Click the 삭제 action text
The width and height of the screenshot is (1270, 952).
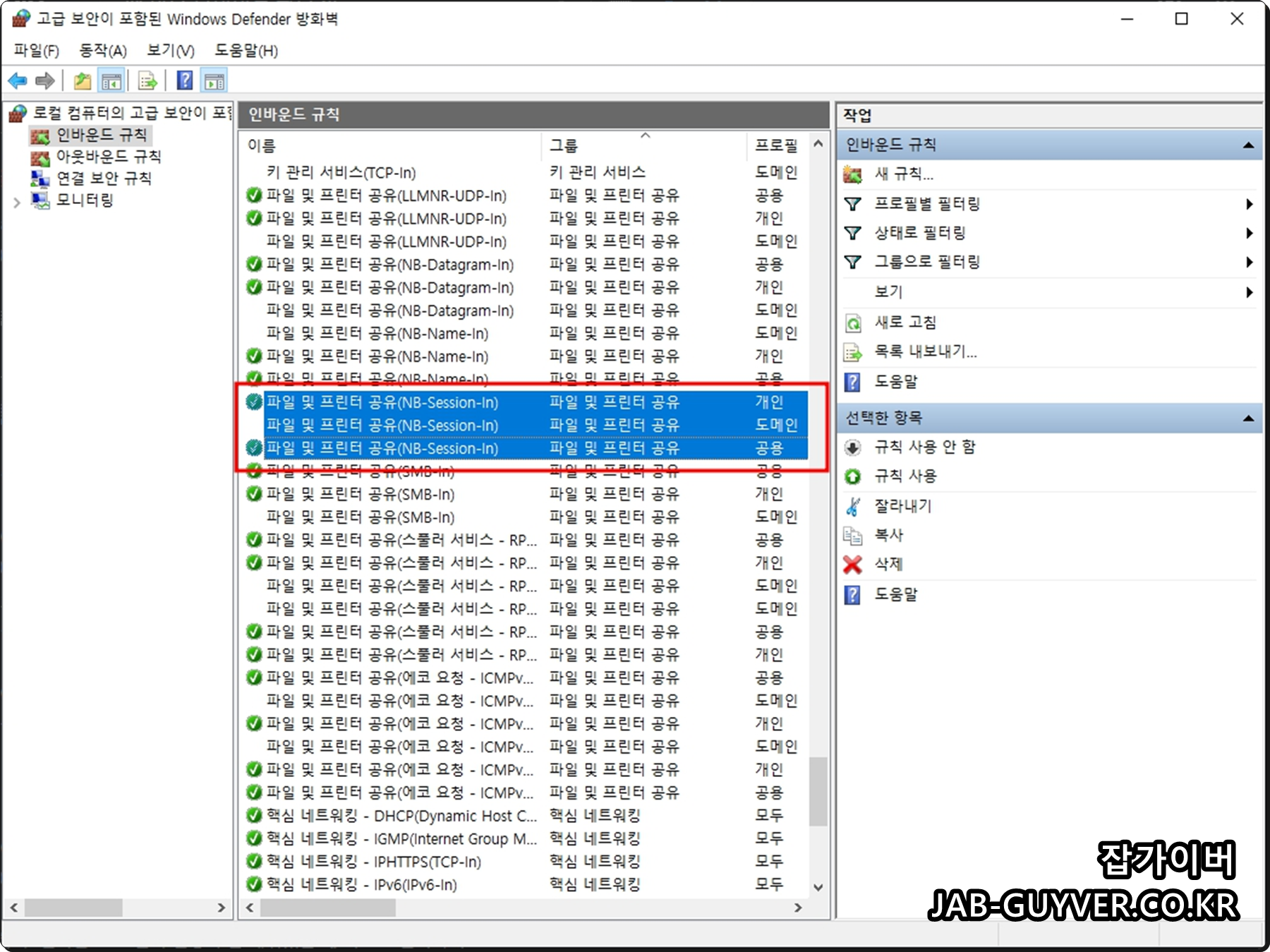pos(888,564)
